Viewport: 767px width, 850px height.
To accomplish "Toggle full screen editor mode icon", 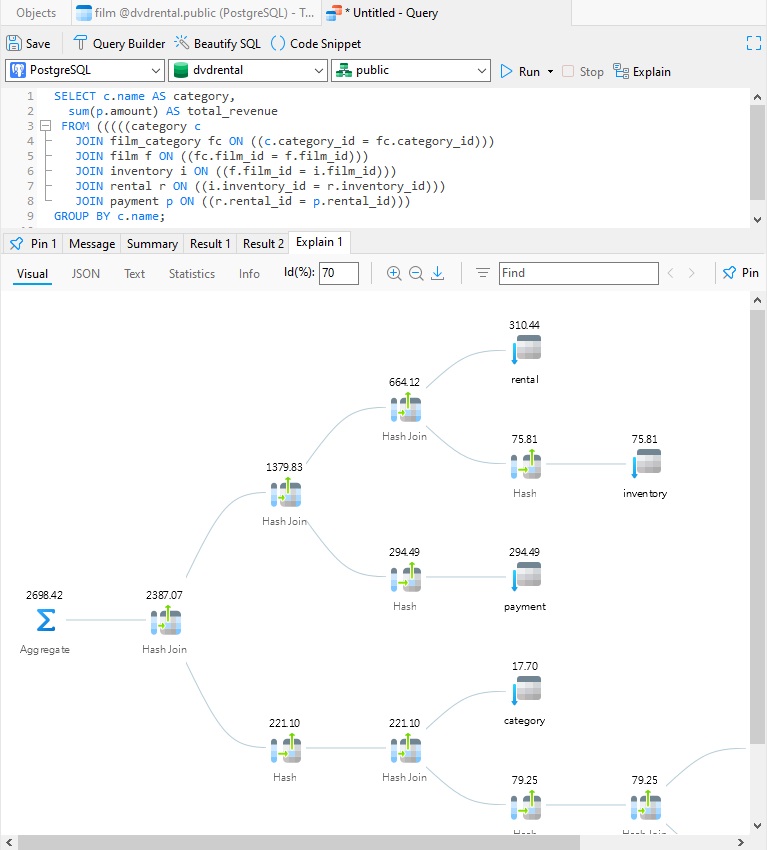I will (753, 43).
